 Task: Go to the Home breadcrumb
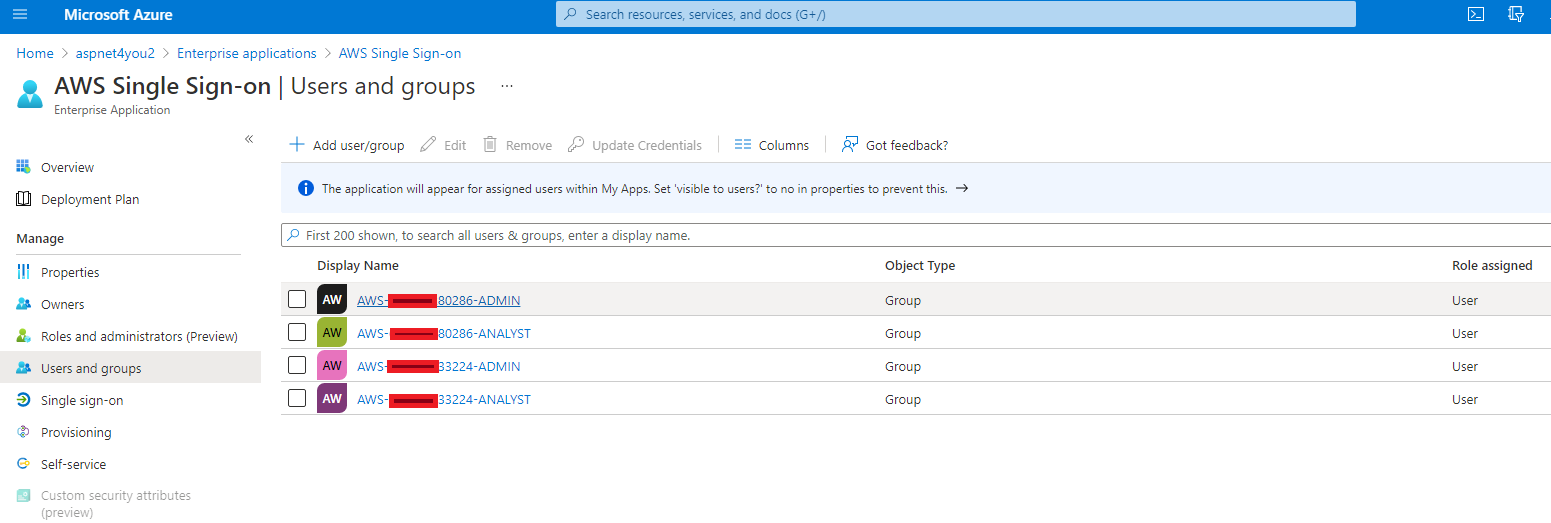click(x=35, y=53)
